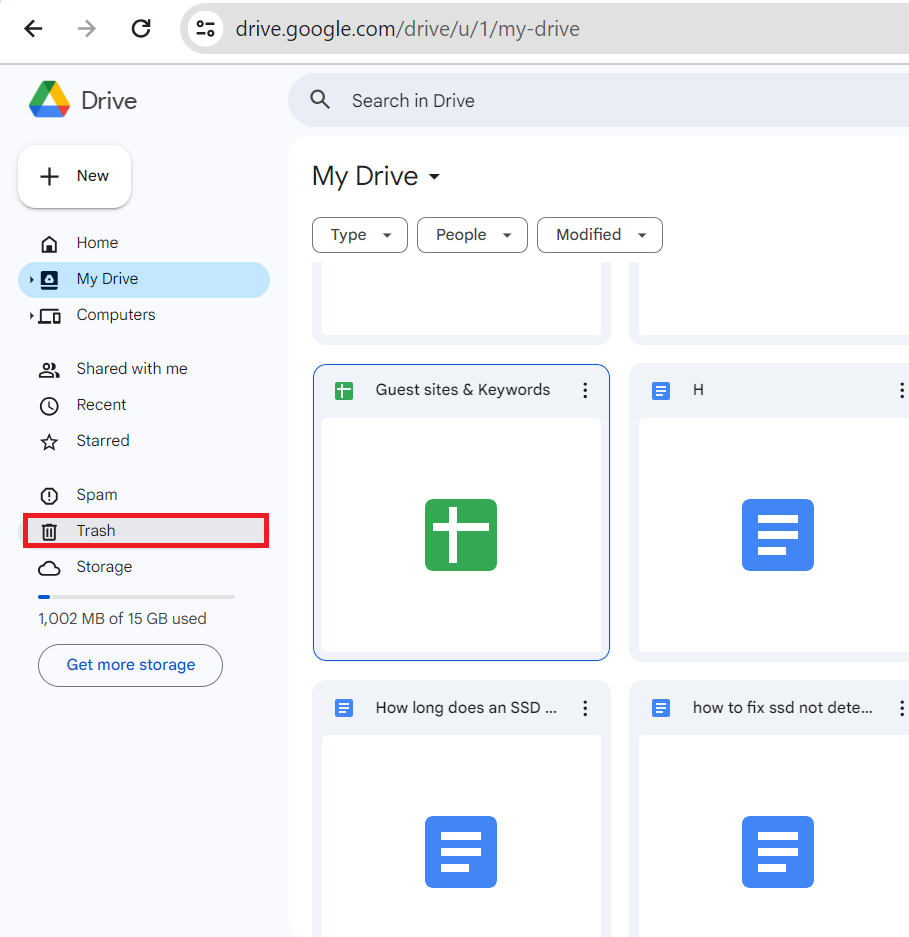Open Recent files in sidebar
The width and height of the screenshot is (909, 937).
pyautogui.click(x=143, y=405)
